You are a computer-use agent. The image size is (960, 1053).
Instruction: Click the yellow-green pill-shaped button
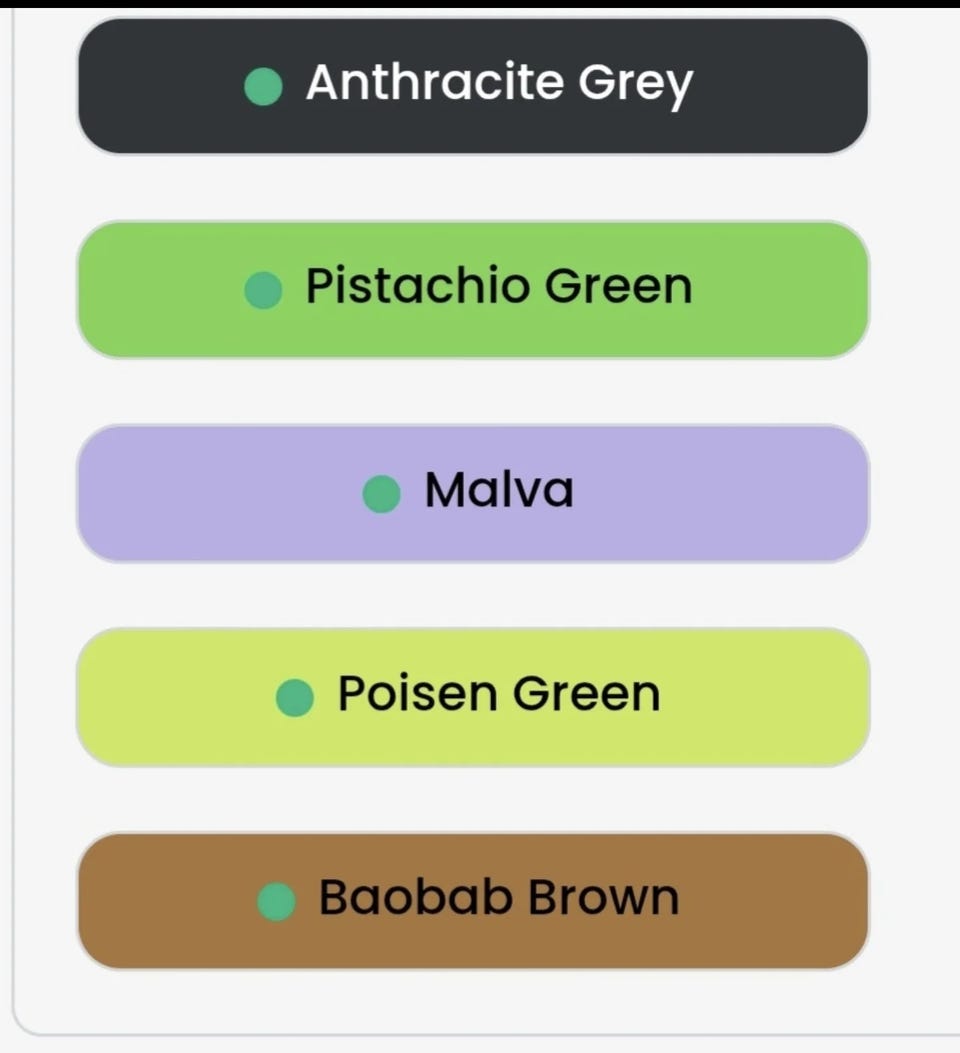pyautogui.click(x=473, y=697)
